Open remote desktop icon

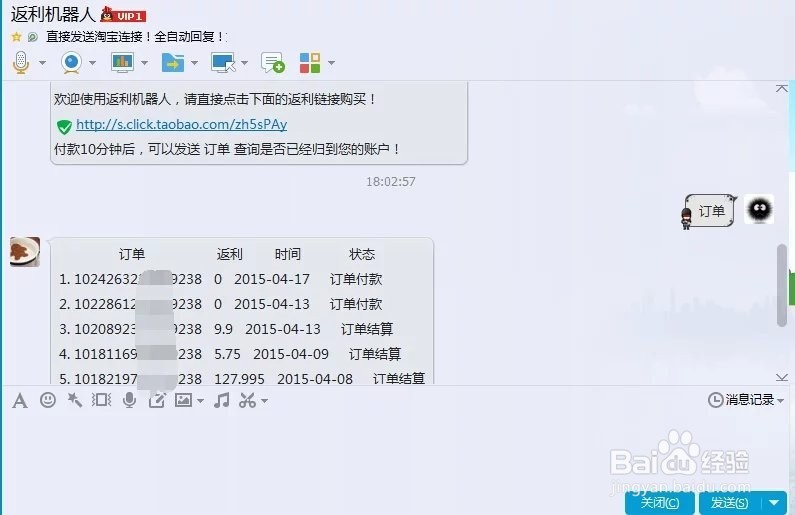coord(223,63)
